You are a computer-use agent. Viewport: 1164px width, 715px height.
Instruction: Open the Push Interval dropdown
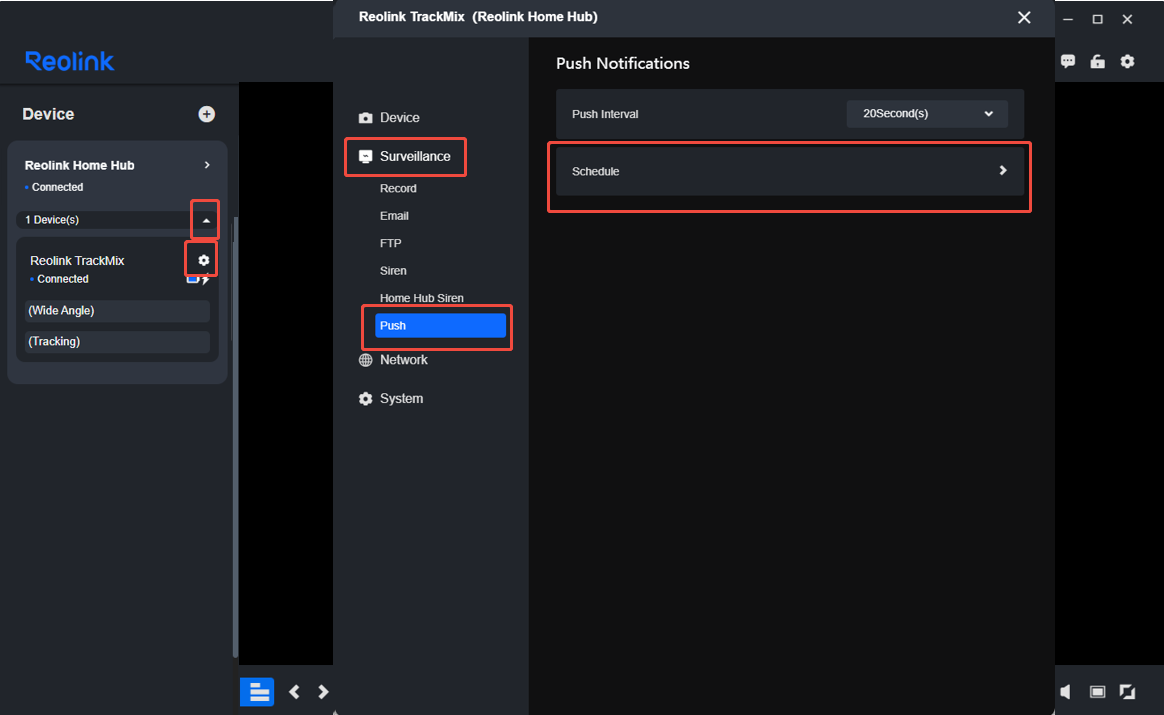point(927,114)
